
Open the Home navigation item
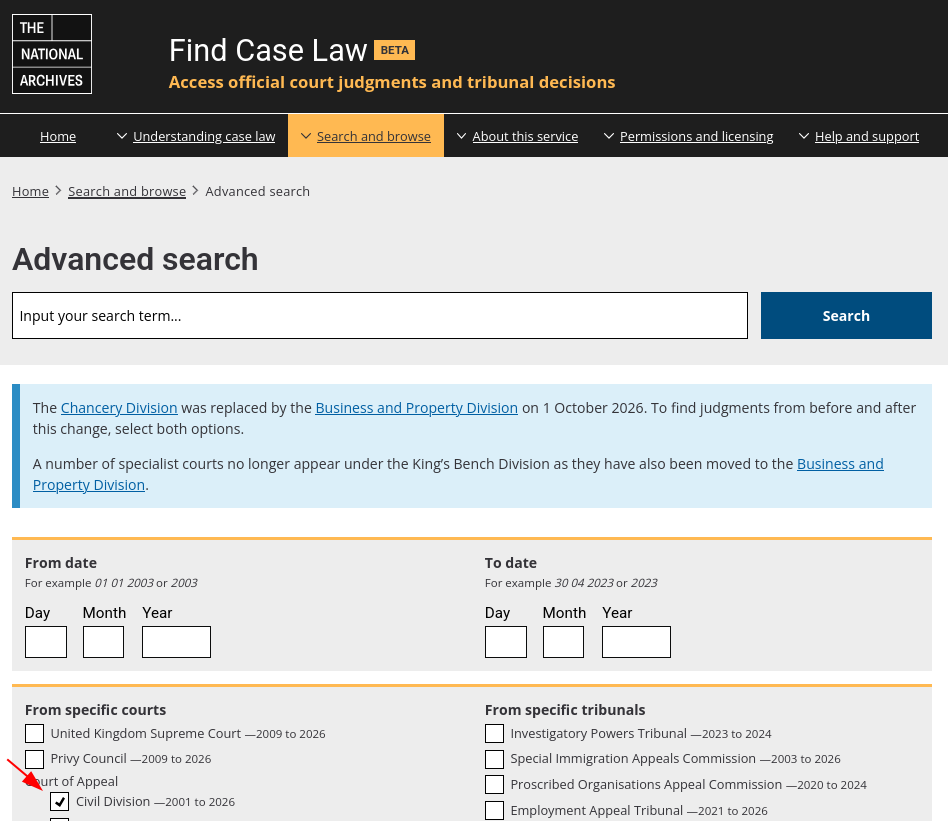[x=58, y=137]
